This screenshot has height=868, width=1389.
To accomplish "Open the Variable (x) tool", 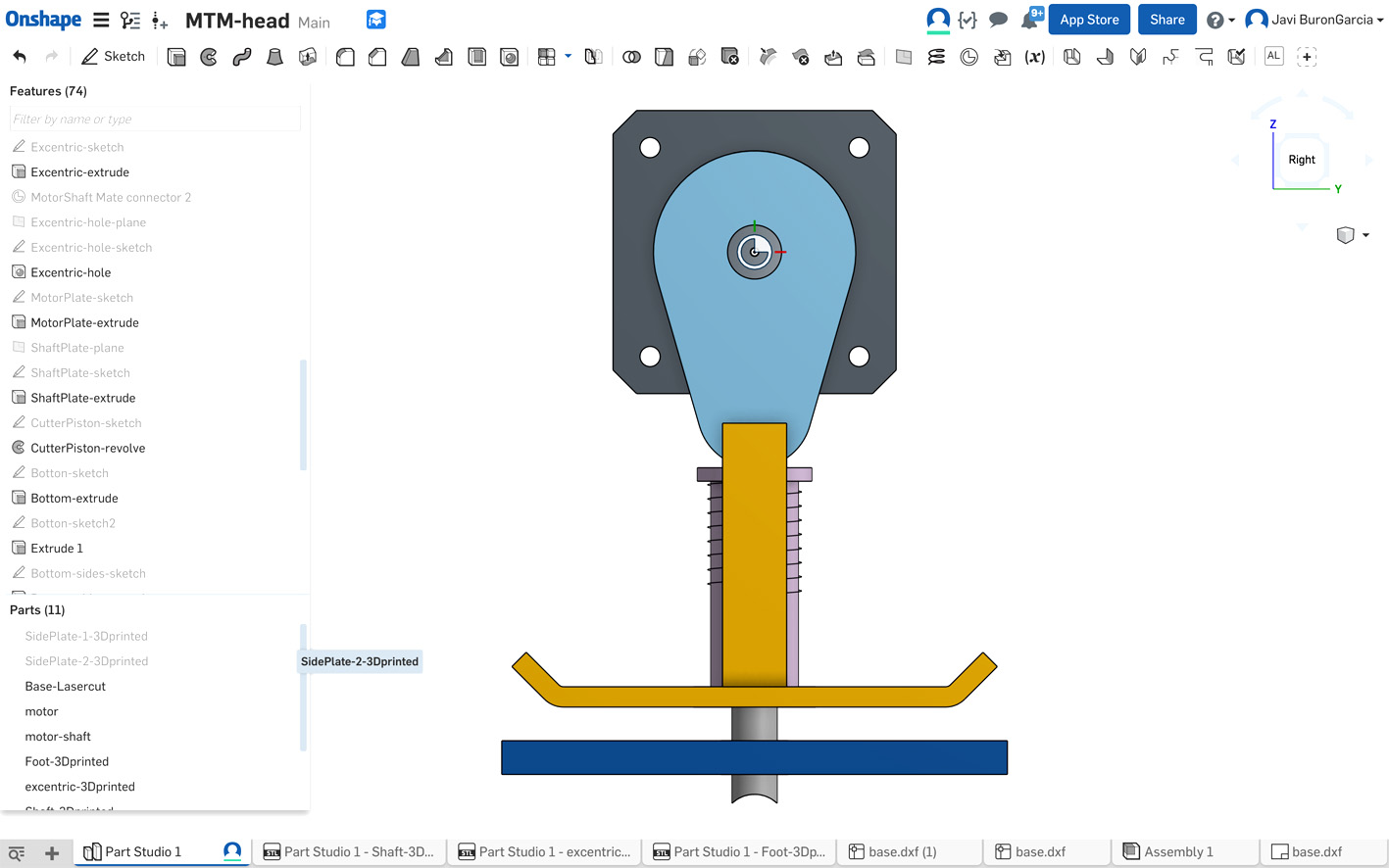I will pyautogui.click(x=1034, y=57).
